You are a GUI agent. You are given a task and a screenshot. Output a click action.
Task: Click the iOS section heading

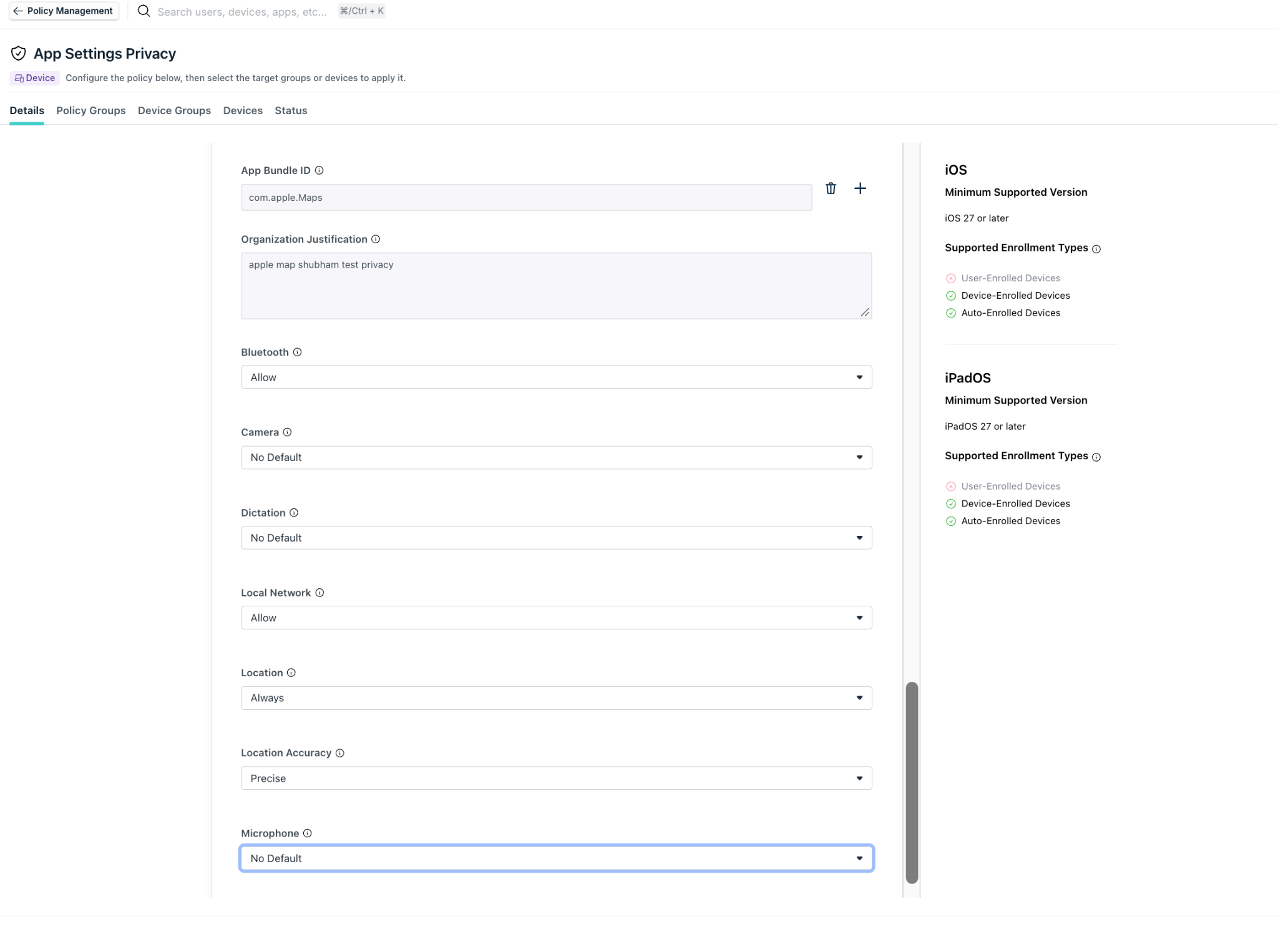click(955, 170)
